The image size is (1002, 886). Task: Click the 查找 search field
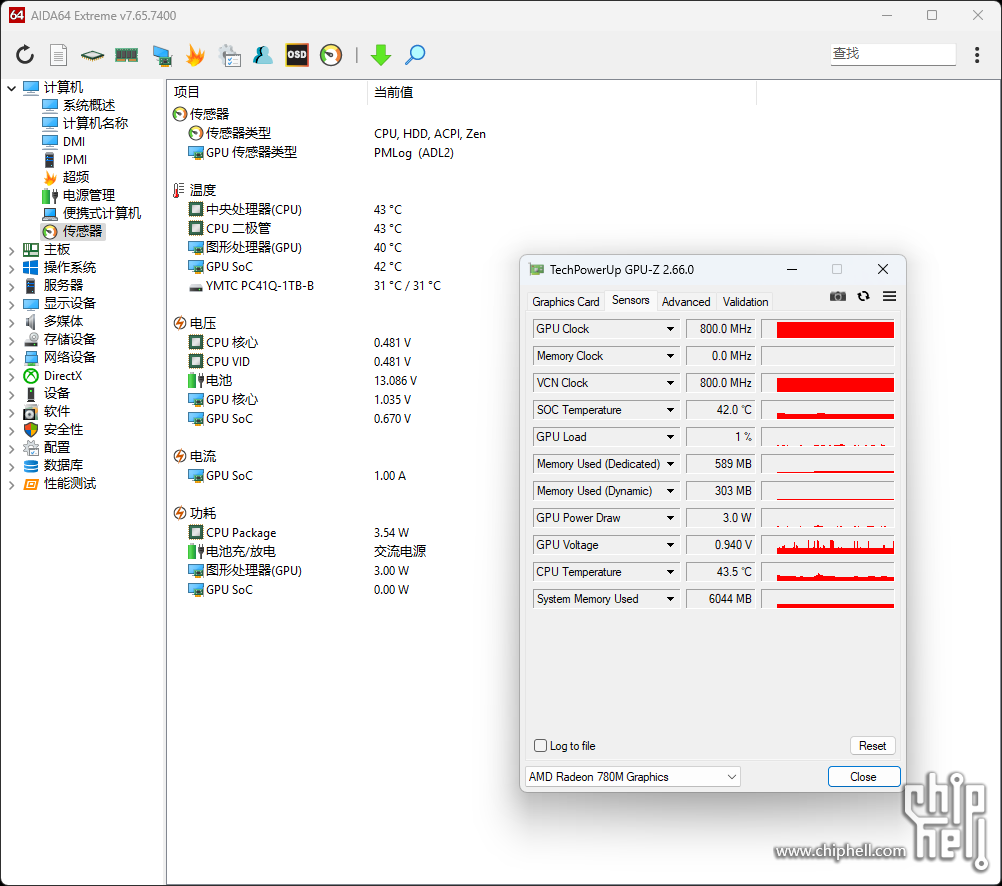click(x=893, y=54)
